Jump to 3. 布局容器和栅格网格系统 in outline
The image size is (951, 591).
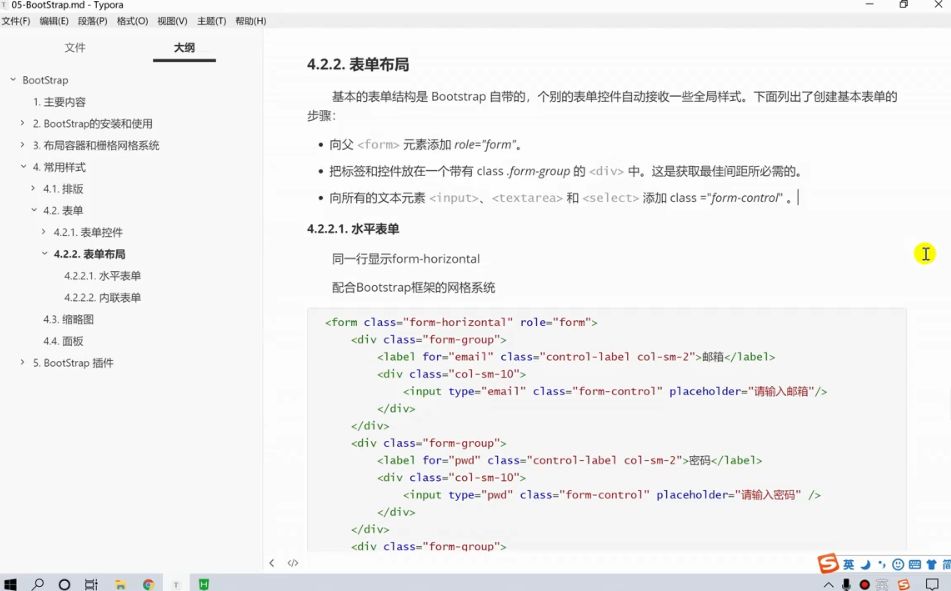tap(96, 146)
